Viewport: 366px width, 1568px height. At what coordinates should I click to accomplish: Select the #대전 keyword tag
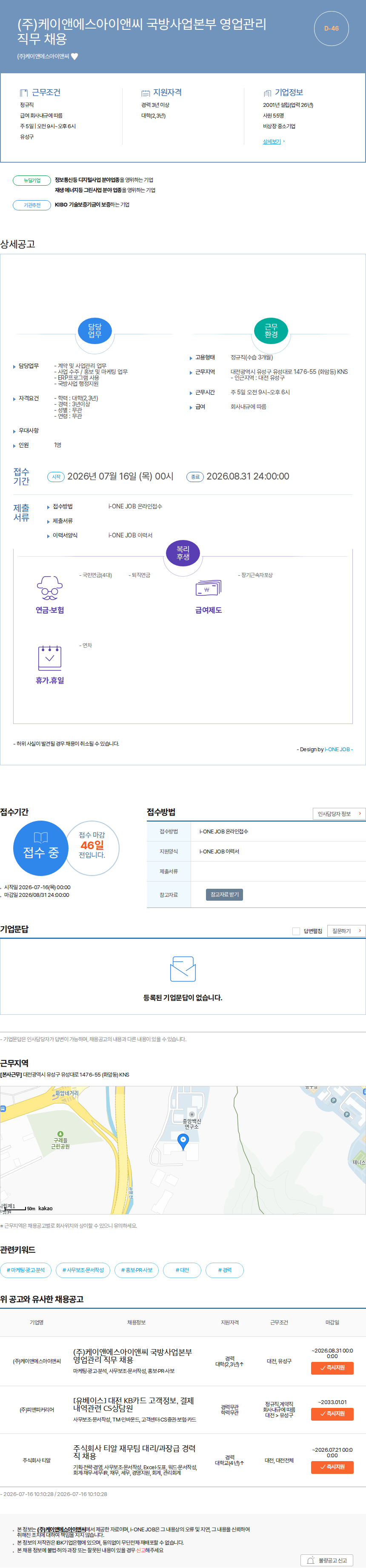pyautogui.click(x=183, y=1270)
